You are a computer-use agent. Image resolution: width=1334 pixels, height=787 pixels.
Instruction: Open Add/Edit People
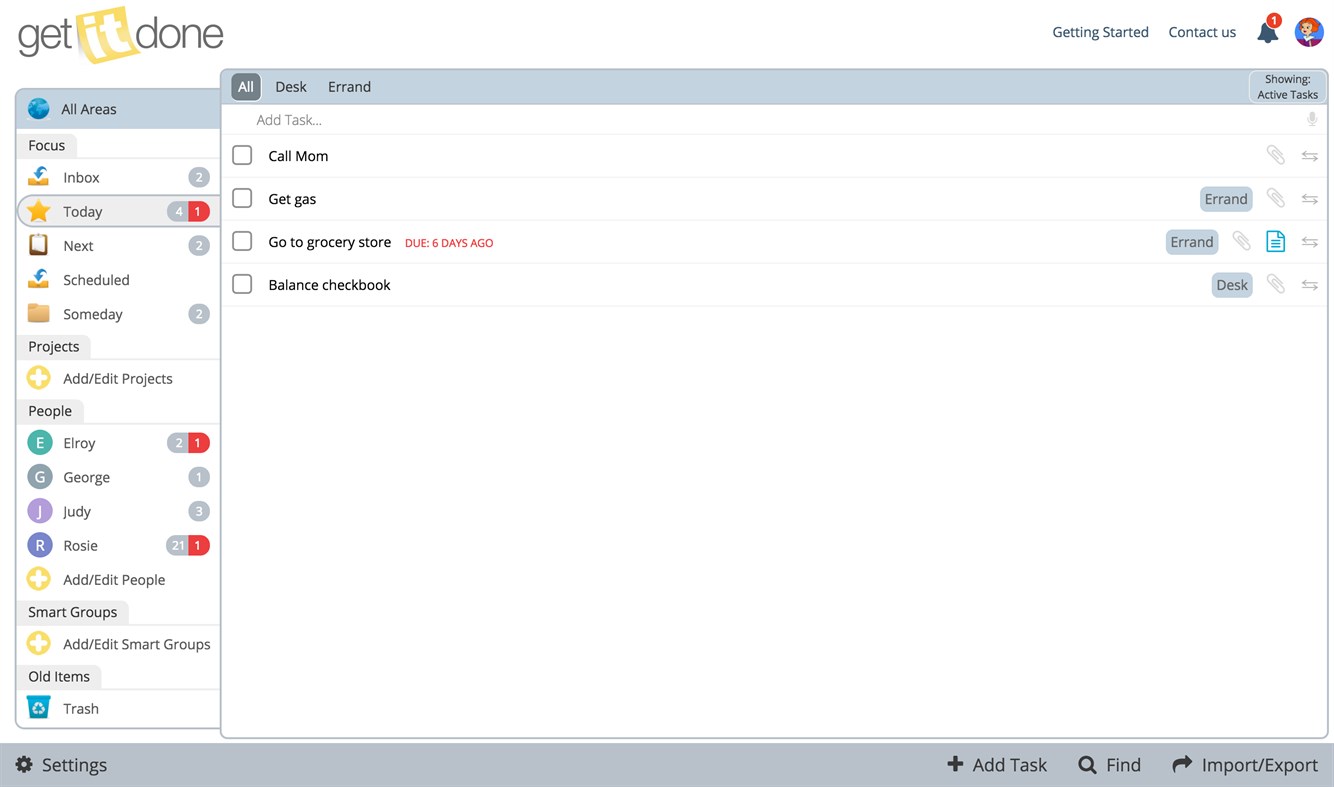(x=114, y=579)
